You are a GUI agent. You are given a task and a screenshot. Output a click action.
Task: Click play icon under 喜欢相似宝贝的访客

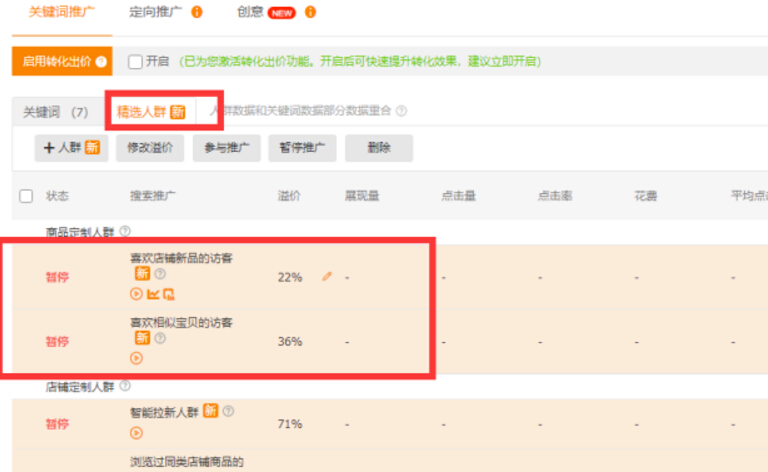point(136,358)
